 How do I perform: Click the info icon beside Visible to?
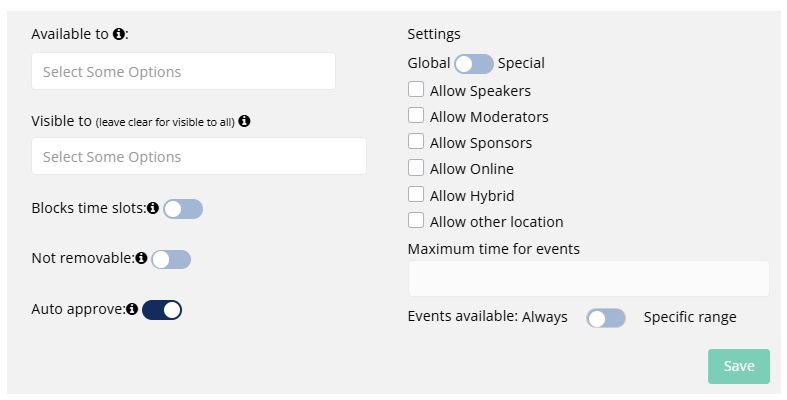(x=244, y=121)
